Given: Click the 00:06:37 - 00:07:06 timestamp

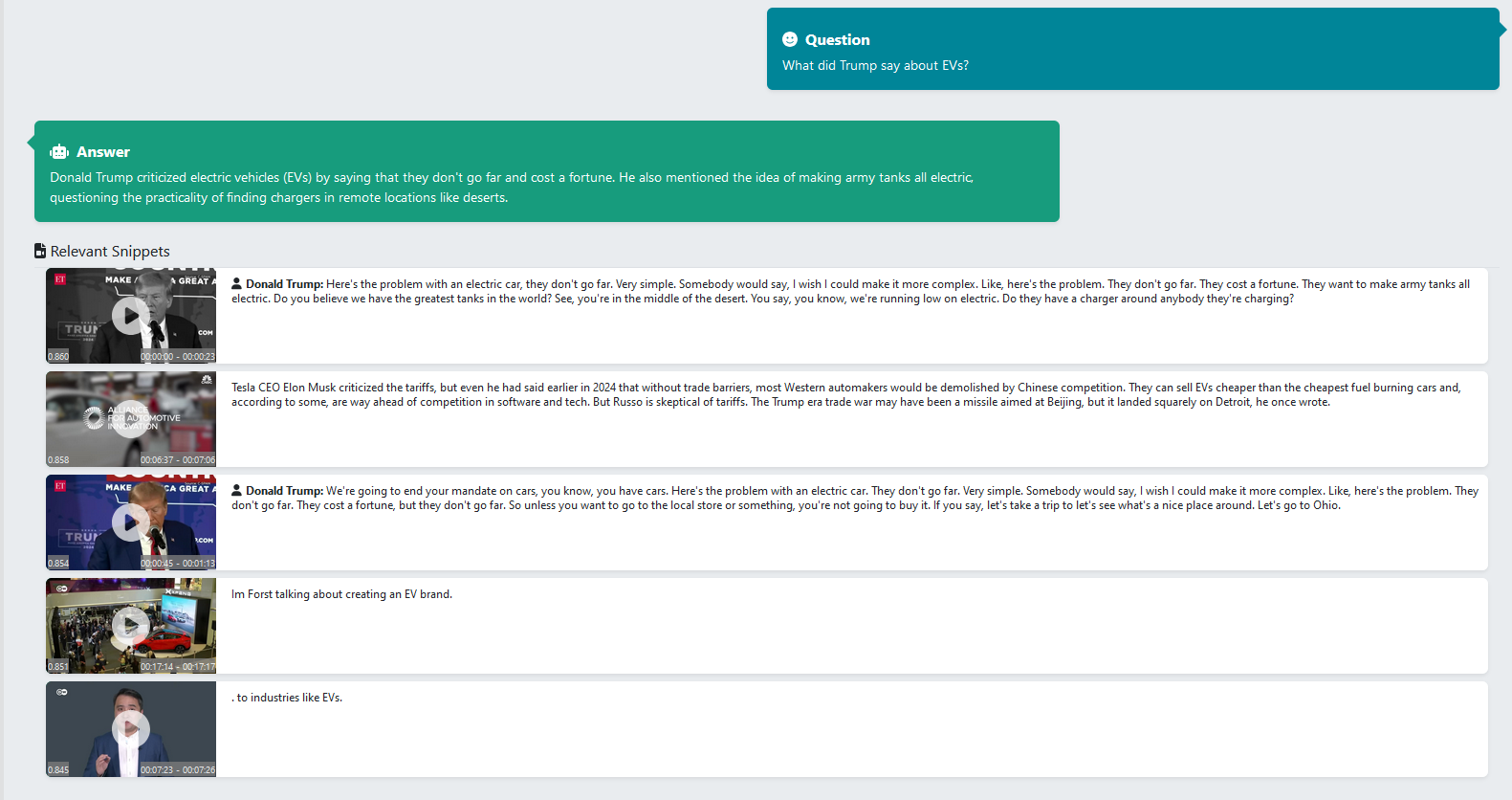Looking at the screenshot, I should (178, 460).
